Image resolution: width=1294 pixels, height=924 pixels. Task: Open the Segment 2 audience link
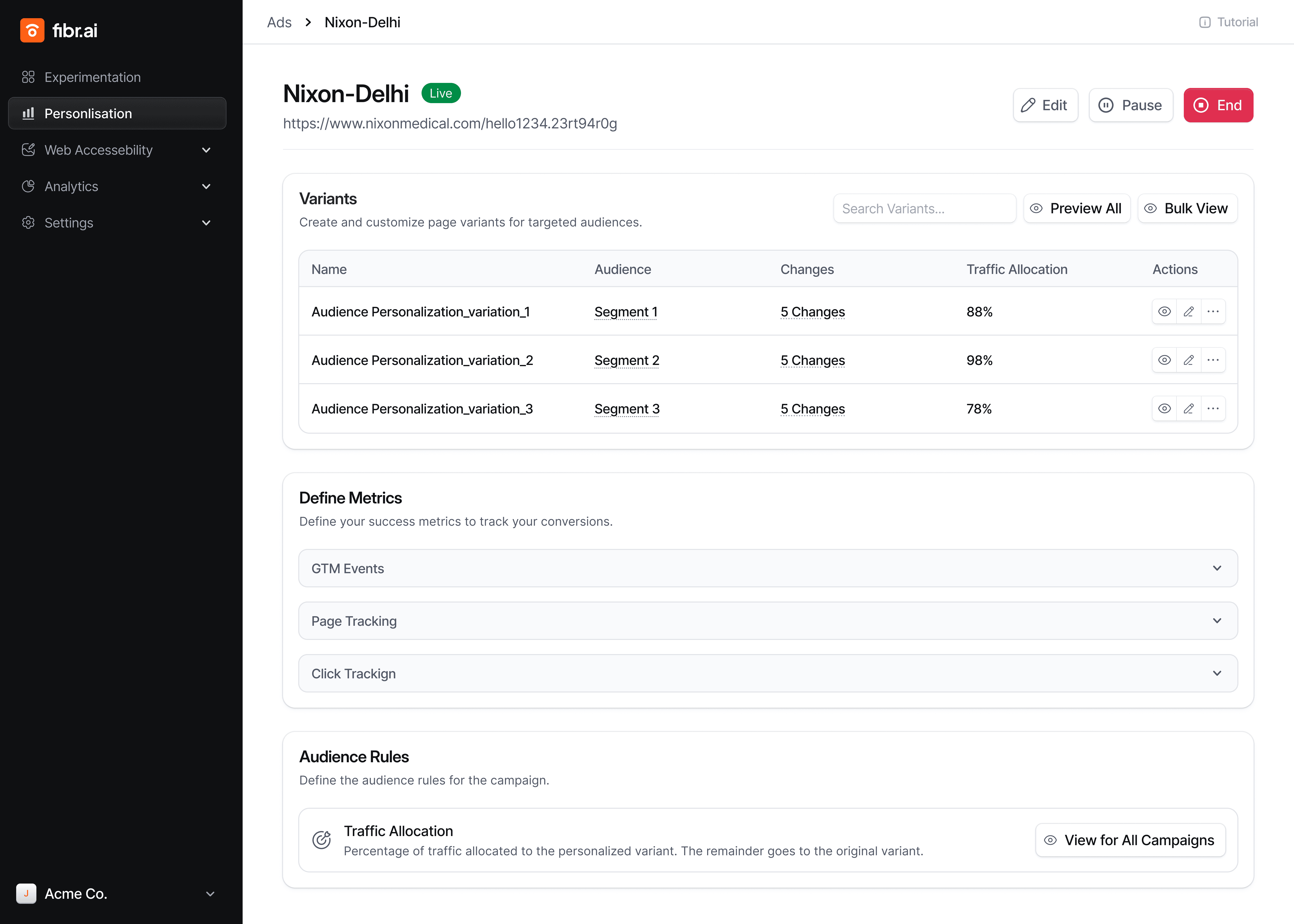pyautogui.click(x=627, y=361)
